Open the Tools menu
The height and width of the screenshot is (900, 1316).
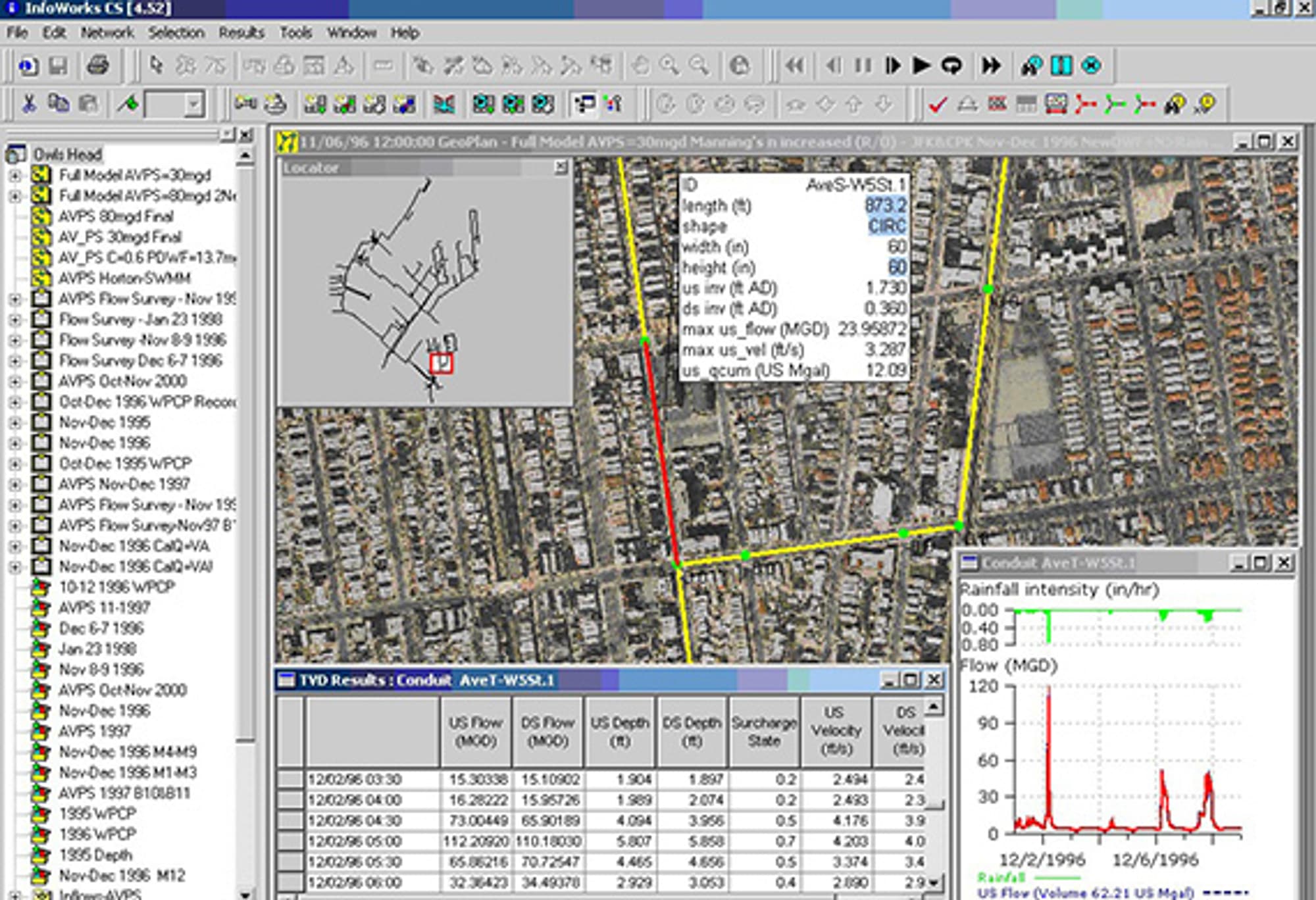(295, 32)
